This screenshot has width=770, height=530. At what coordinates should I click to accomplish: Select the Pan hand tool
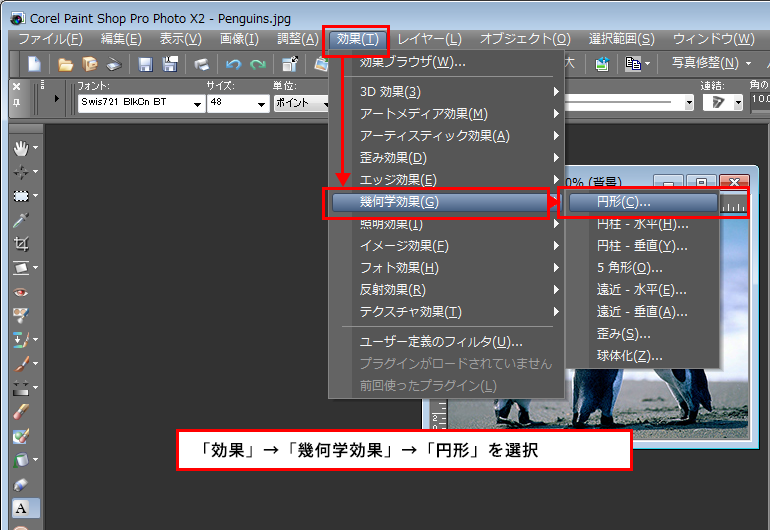coord(21,148)
